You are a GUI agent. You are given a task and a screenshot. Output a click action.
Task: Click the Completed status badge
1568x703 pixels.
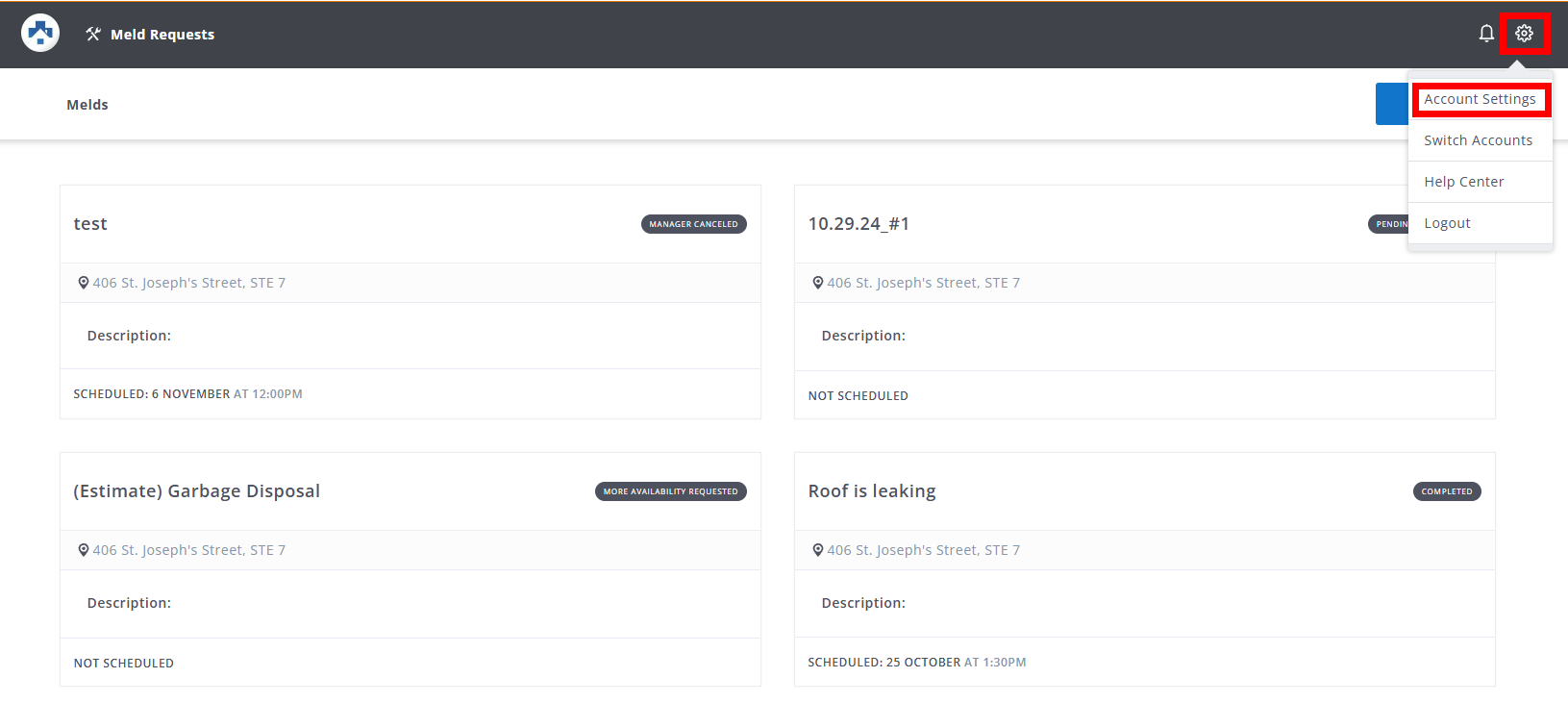1446,491
